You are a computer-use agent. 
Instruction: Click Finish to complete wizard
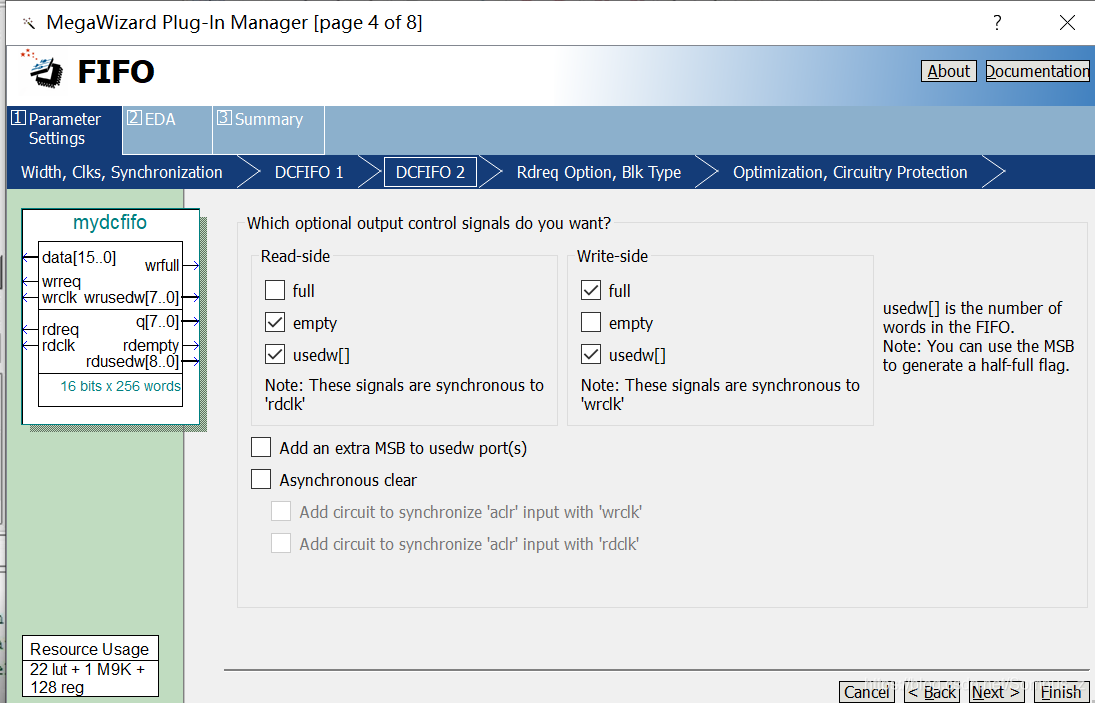coord(1061,692)
